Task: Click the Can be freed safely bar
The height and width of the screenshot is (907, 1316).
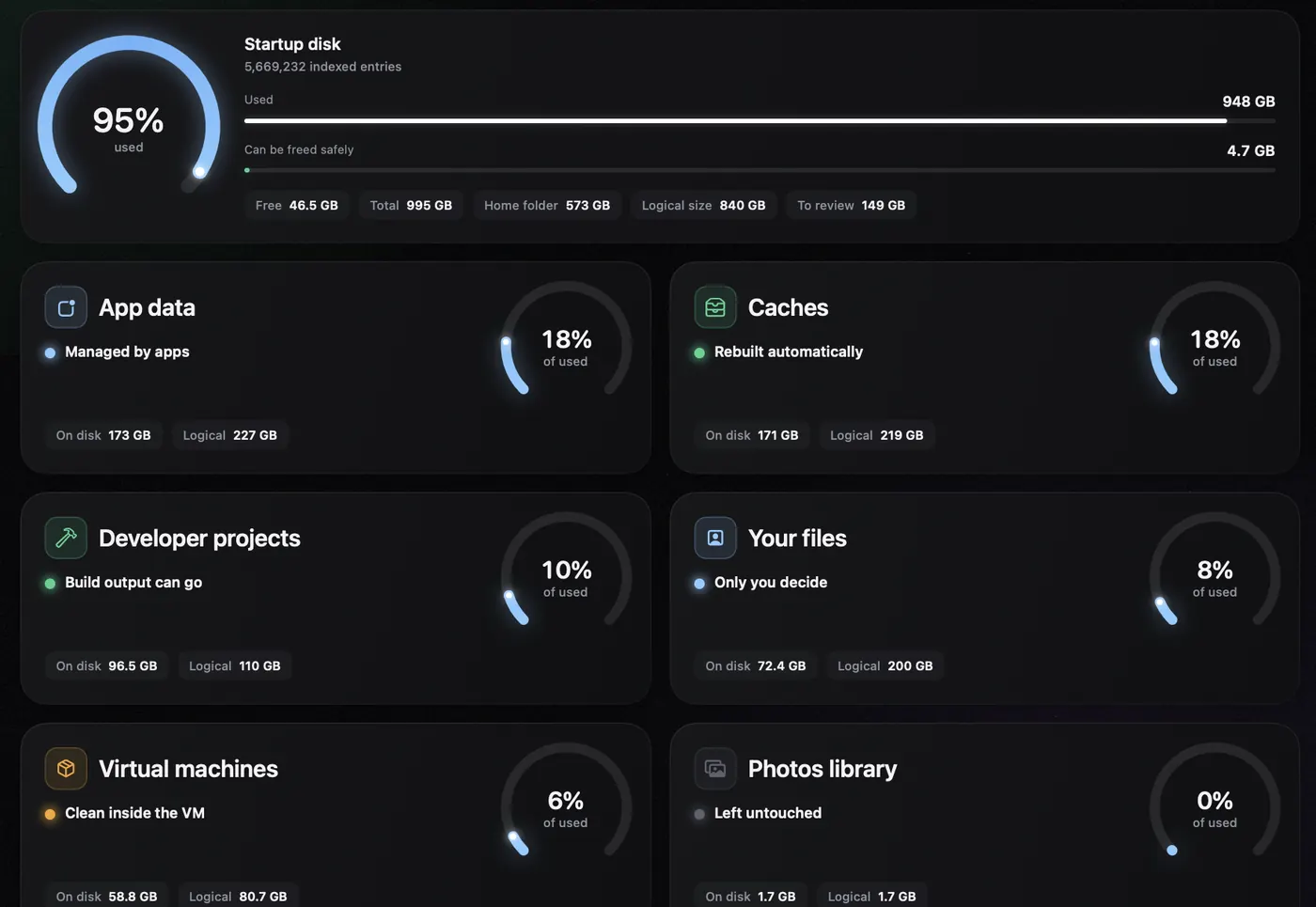Action: coord(760,170)
